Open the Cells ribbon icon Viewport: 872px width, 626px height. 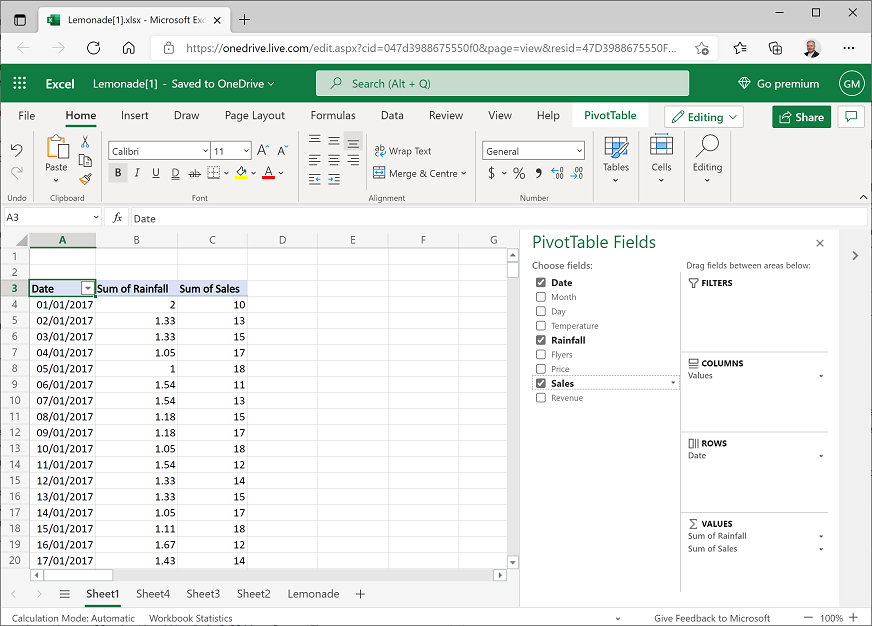coord(661,158)
